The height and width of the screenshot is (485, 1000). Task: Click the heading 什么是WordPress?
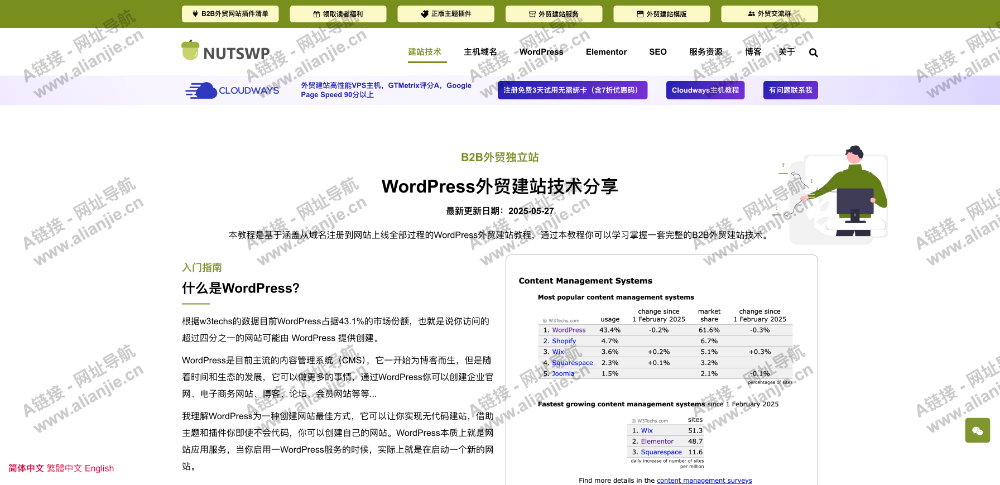pos(240,288)
